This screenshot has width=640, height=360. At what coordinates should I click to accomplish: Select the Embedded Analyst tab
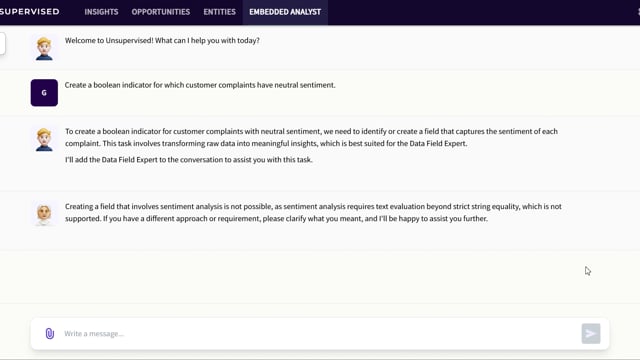click(x=285, y=12)
